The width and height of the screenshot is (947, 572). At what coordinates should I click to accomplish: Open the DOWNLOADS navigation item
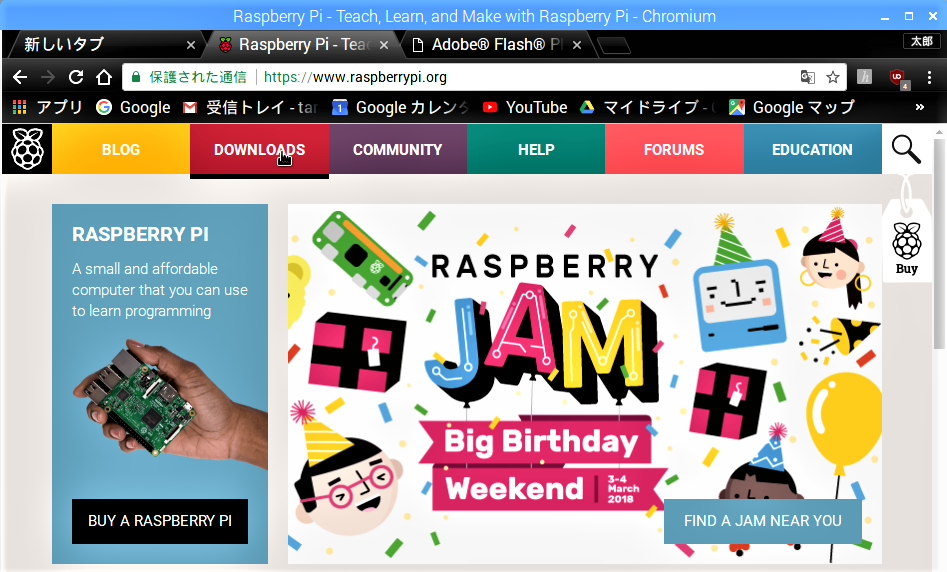[x=260, y=150]
